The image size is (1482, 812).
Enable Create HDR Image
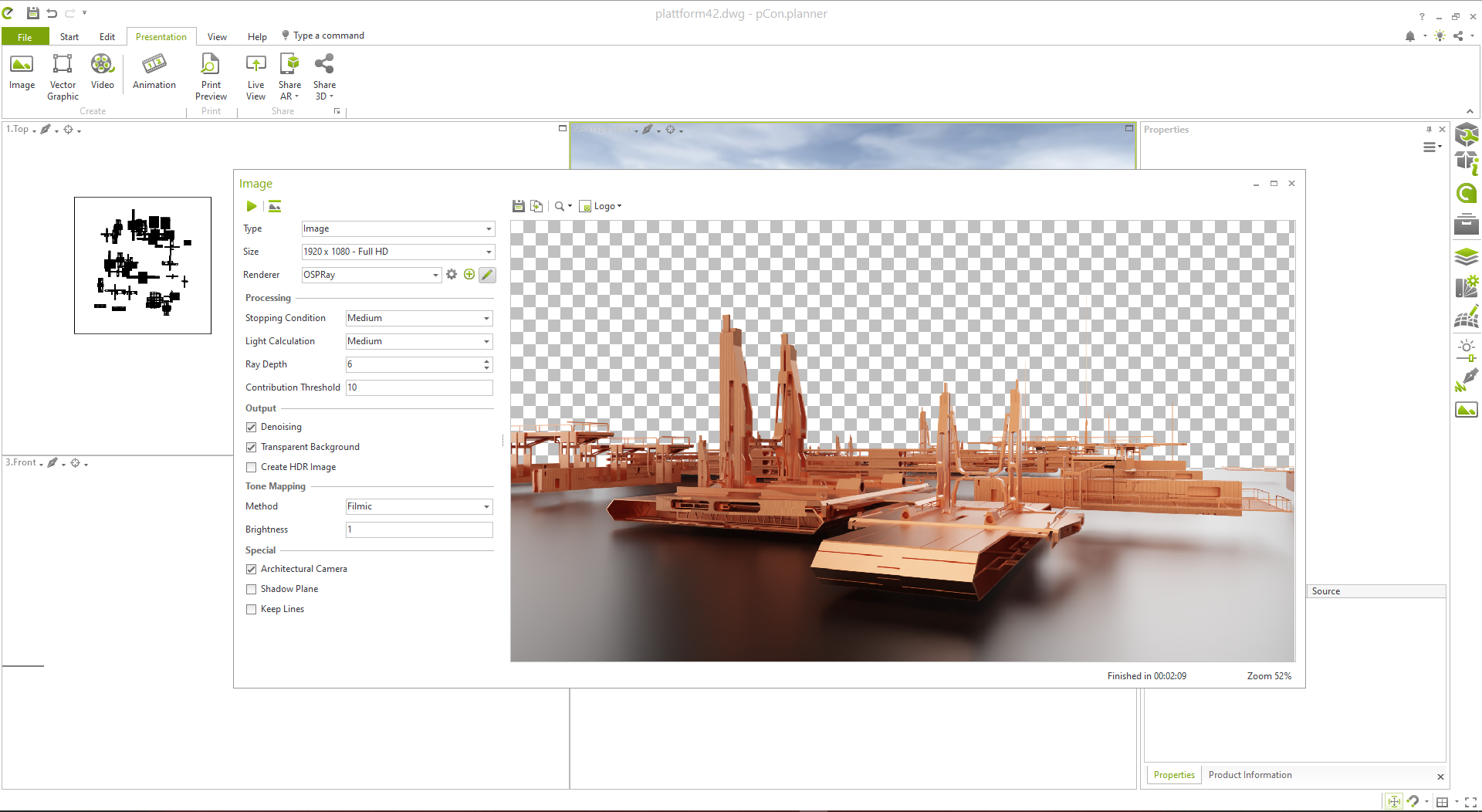pos(251,467)
